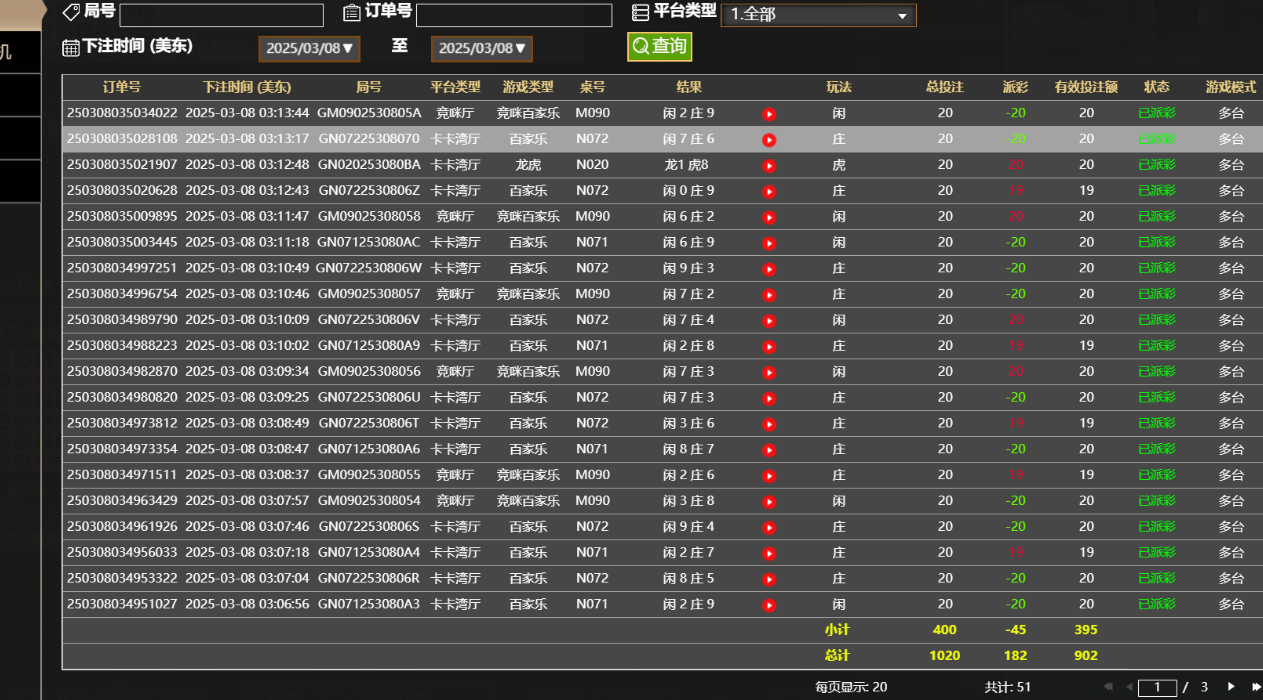1263x700 pixels.
Task: Go to the next page of results
Action: tap(1231, 687)
